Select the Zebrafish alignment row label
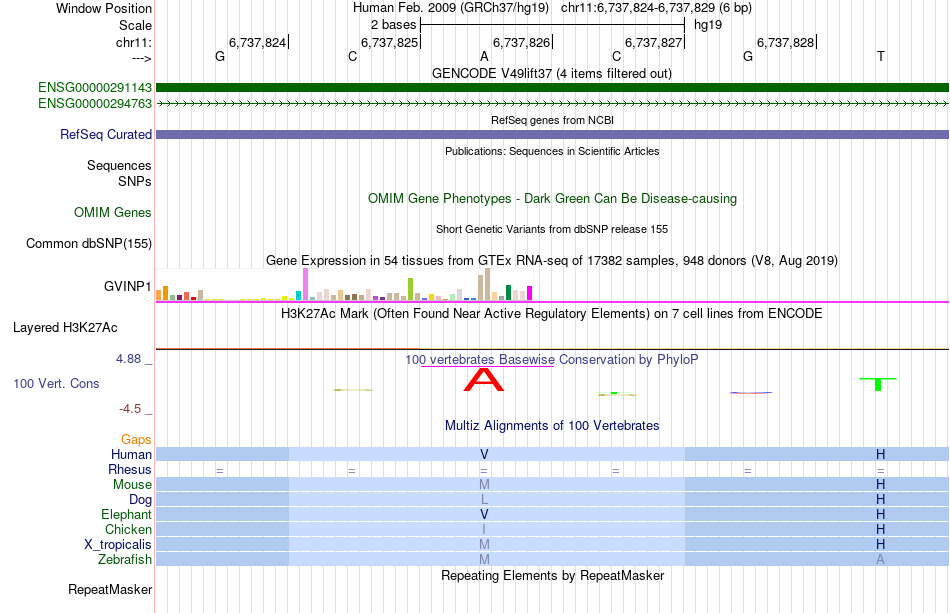950x613 pixels. pyautogui.click(x=125, y=560)
